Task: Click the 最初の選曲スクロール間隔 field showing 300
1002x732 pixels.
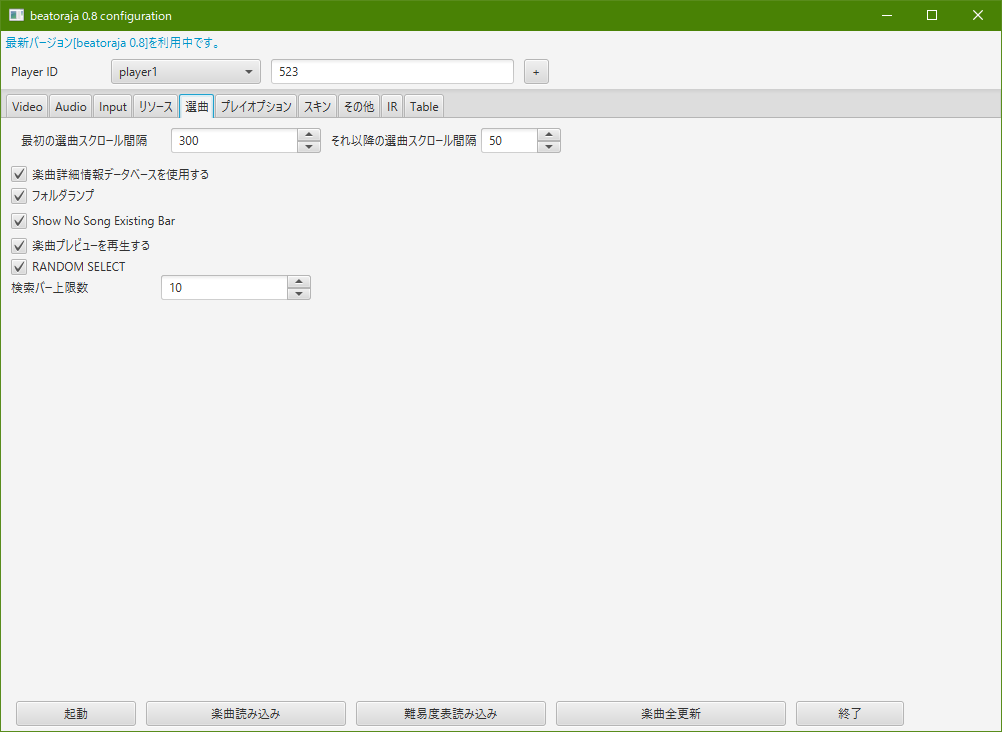Action: point(235,141)
